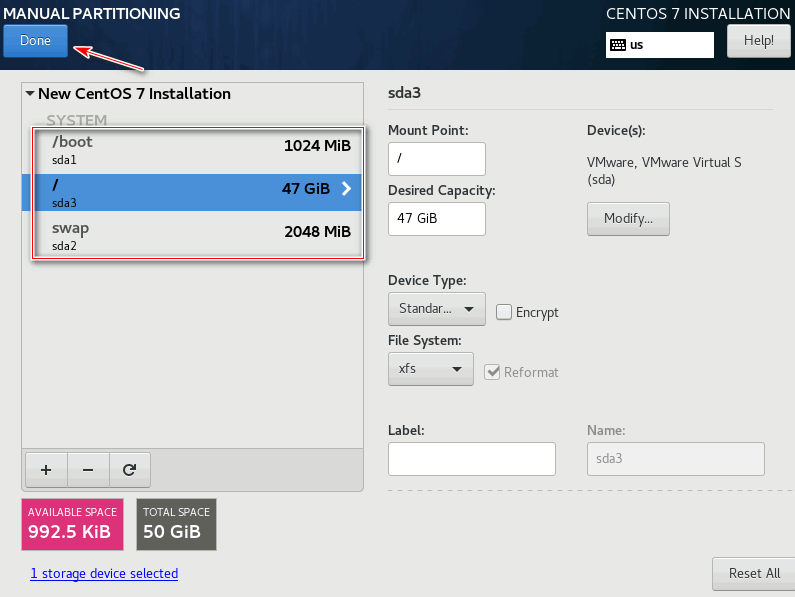This screenshot has height=597, width=795.
Task: Click the Desired Capacity field
Action: point(437,219)
